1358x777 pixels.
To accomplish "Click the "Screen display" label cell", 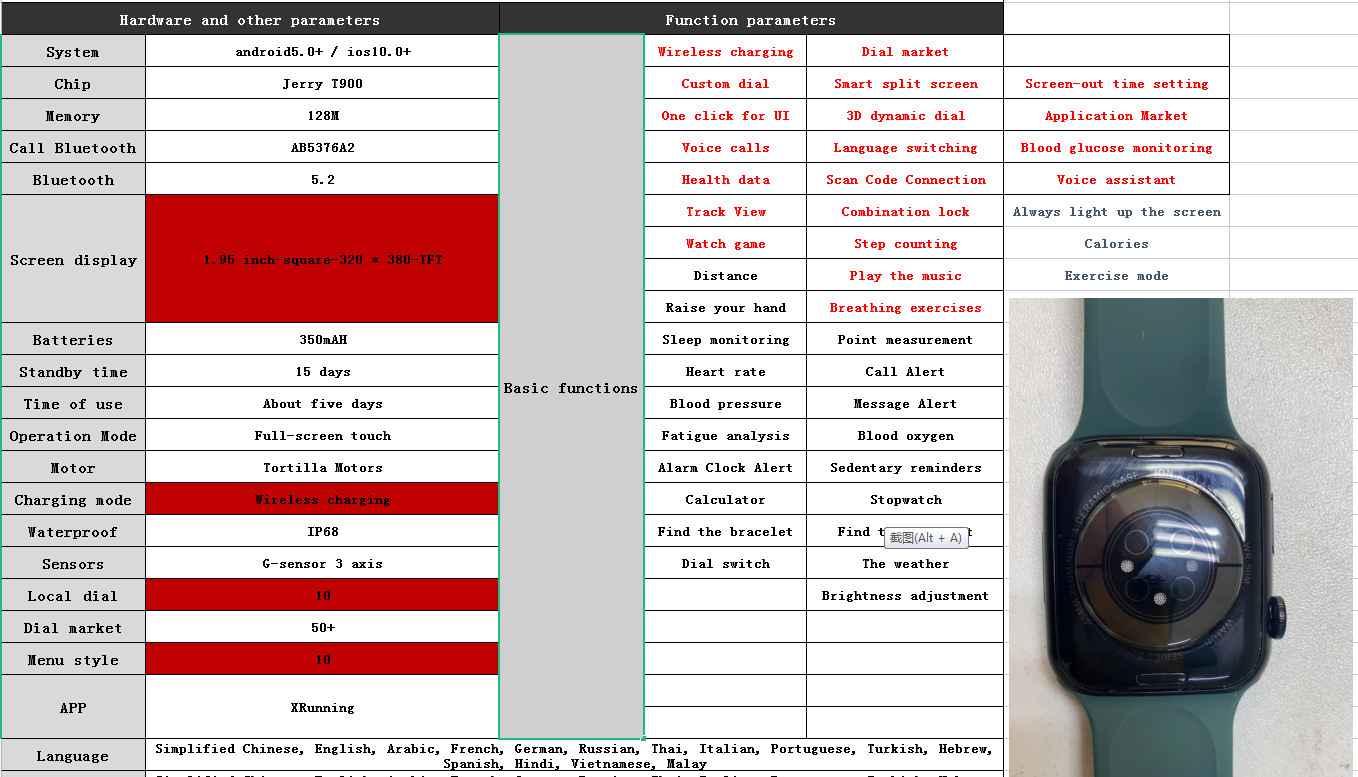I will click(73, 260).
